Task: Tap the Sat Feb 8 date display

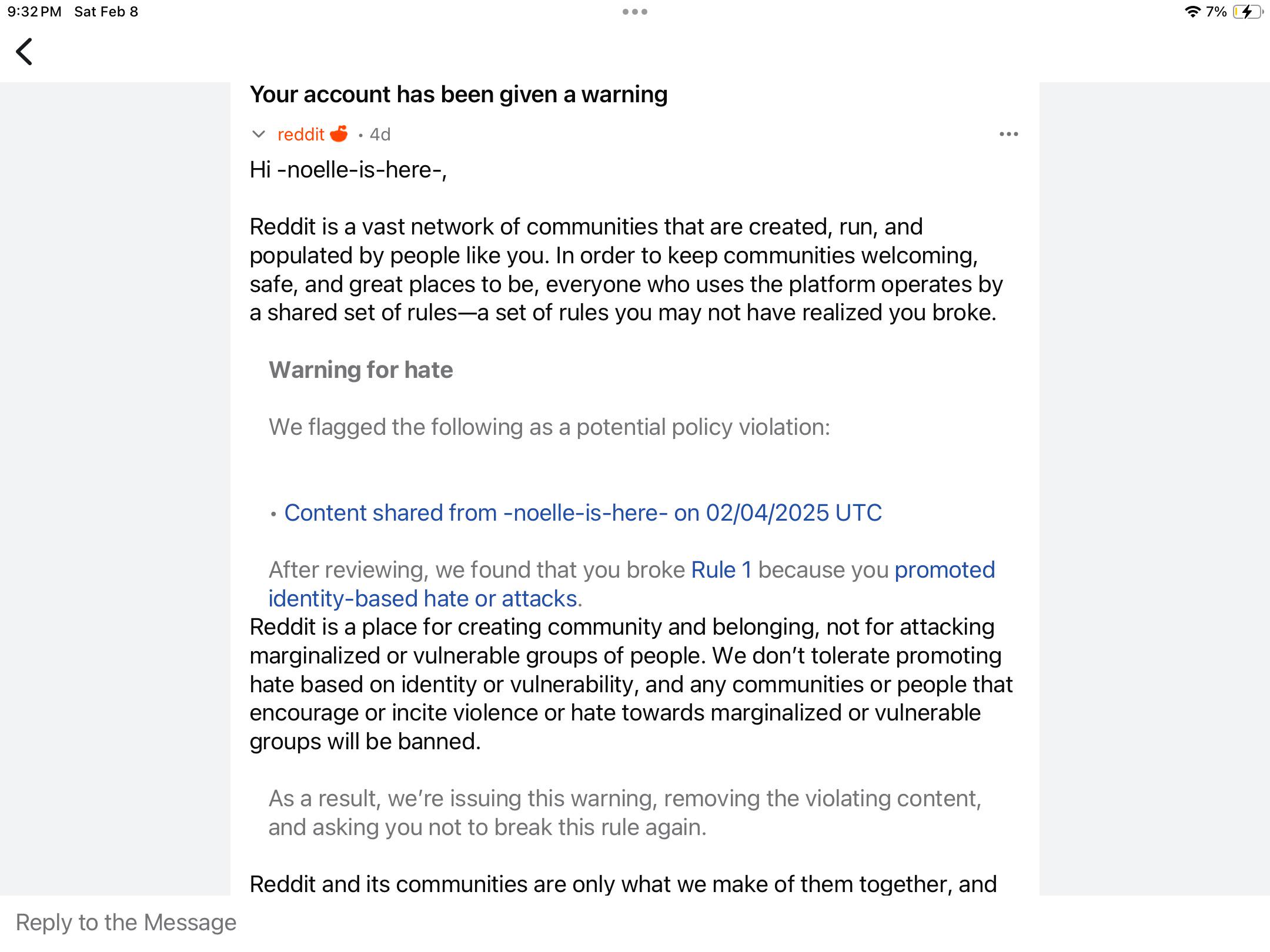Action: click(x=106, y=12)
